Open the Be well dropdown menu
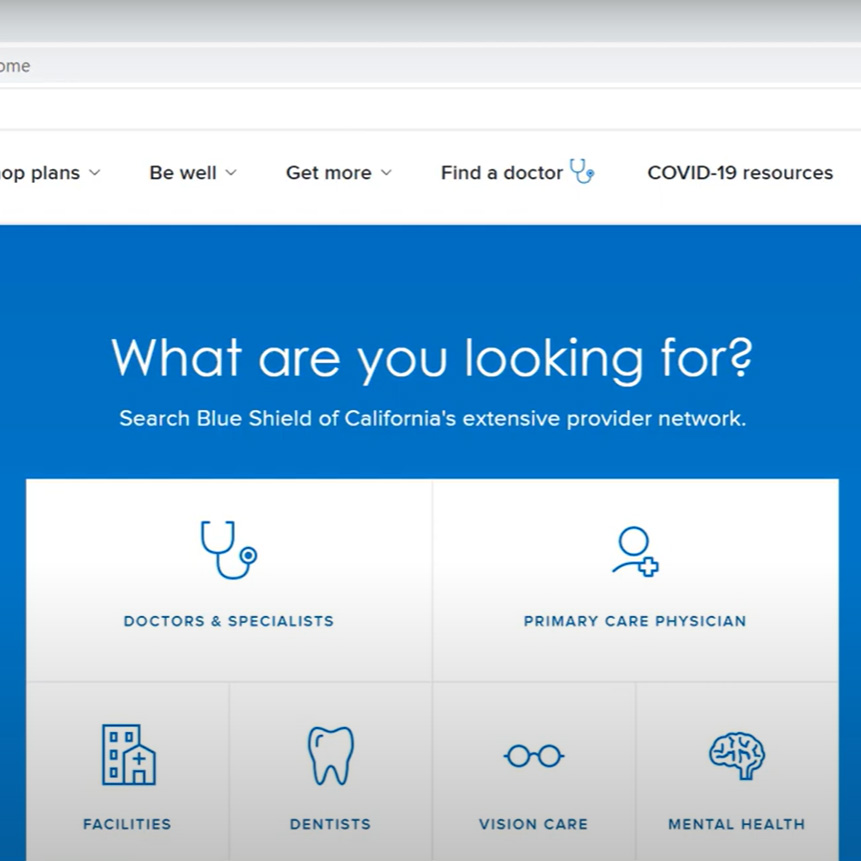The image size is (861, 861). [192, 172]
